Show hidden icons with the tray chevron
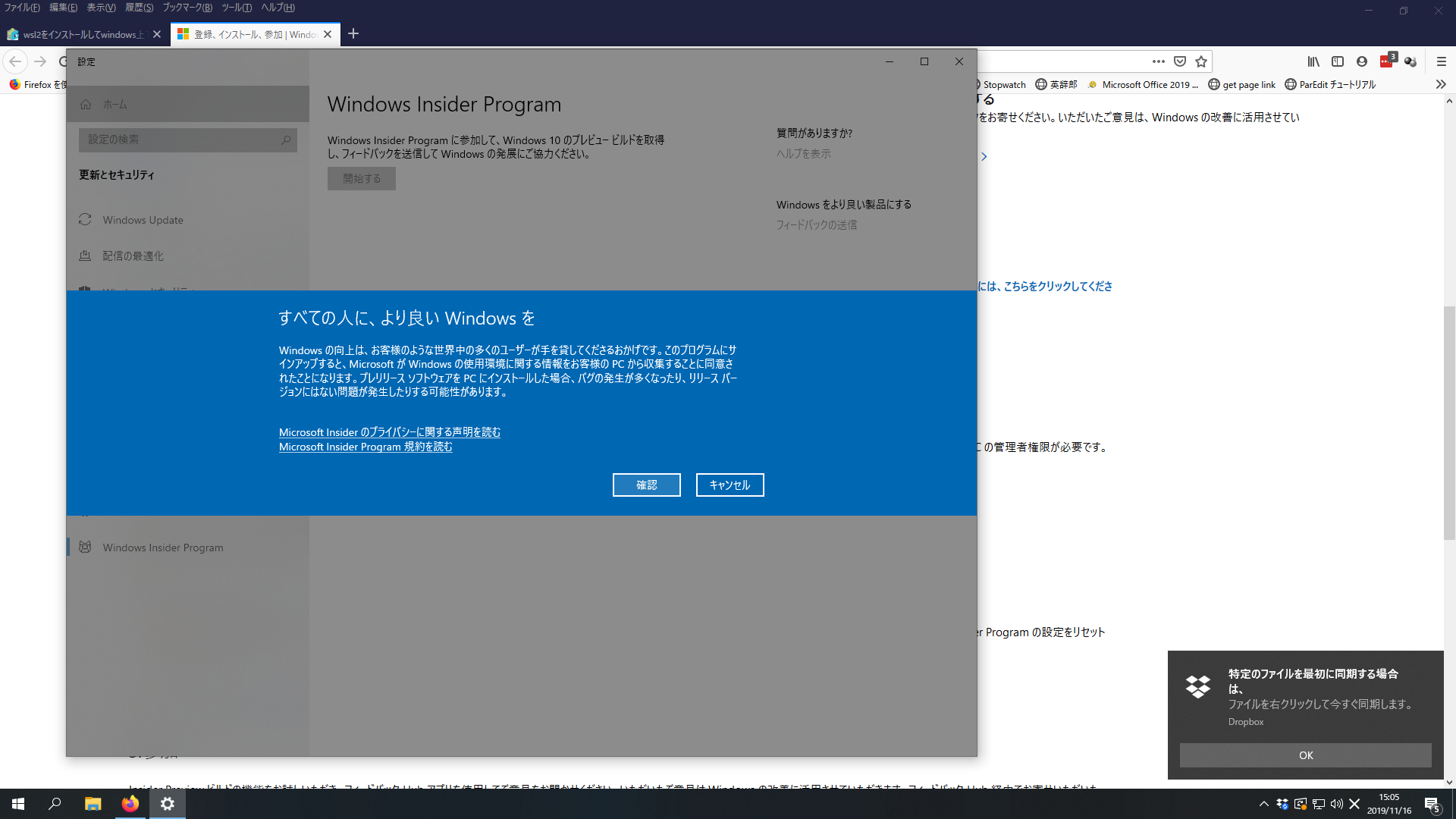 [x=1263, y=804]
